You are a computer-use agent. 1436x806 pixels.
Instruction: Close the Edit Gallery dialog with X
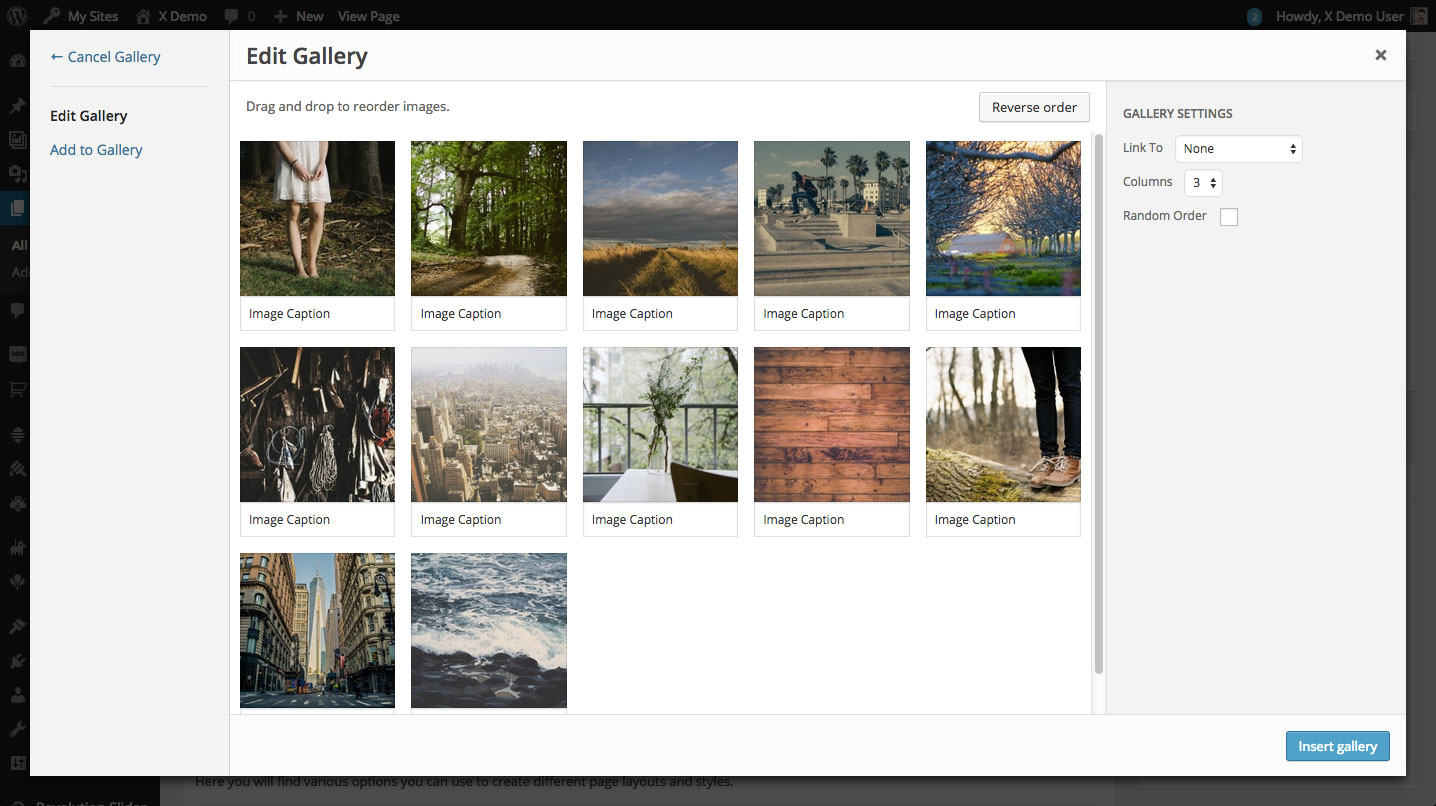[x=1380, y=56]
